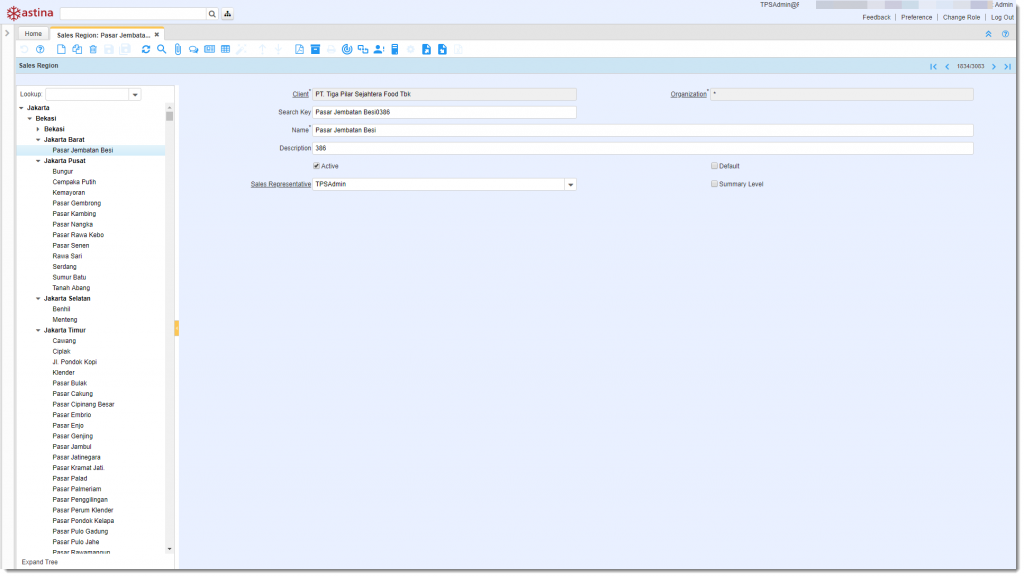Click the New record toolbar icon
Viewport: 1024px width, 577px height.
pyautogui.click(x=61, y=49)
